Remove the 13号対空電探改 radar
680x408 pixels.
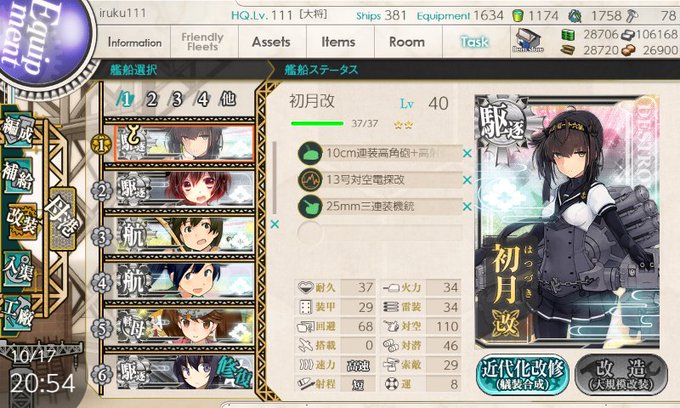pyautogui.click(x=467, y=180)
